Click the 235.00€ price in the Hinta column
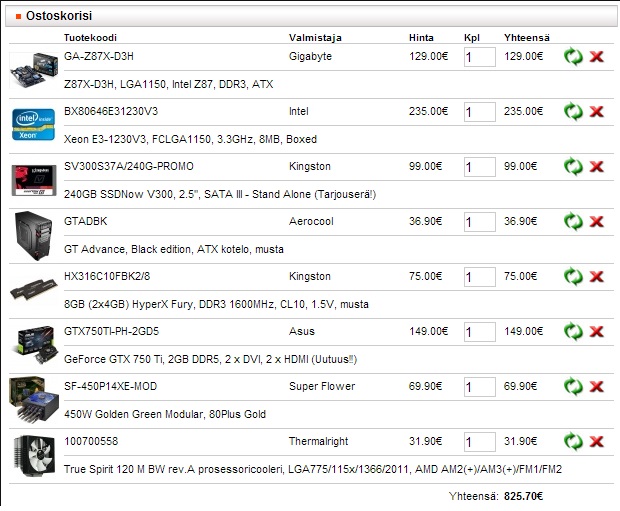This screenshot has height=511, width=620. [x=428, y=112]
